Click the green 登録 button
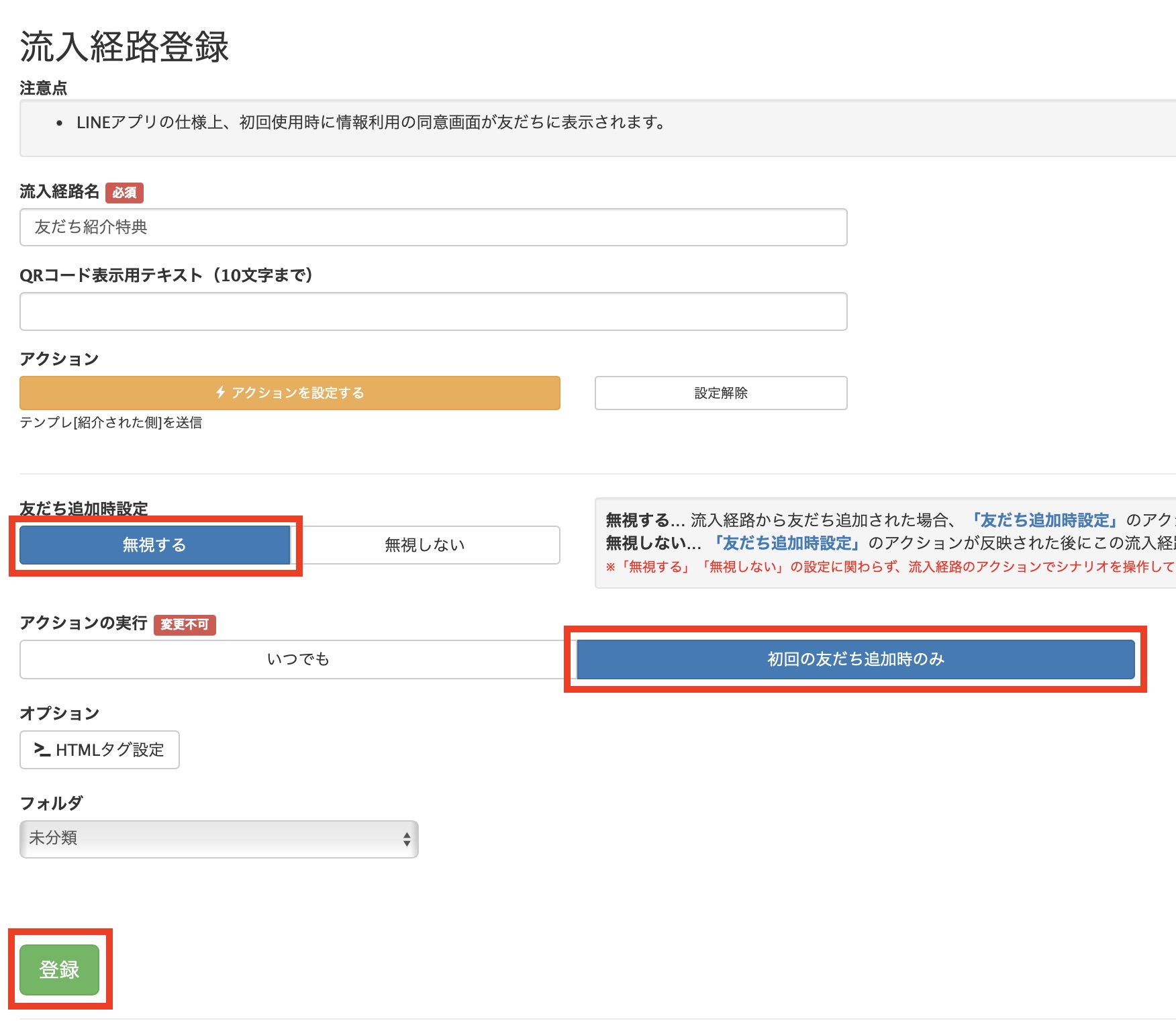Screen dimensions: 1176x1027 pos(59,969)
